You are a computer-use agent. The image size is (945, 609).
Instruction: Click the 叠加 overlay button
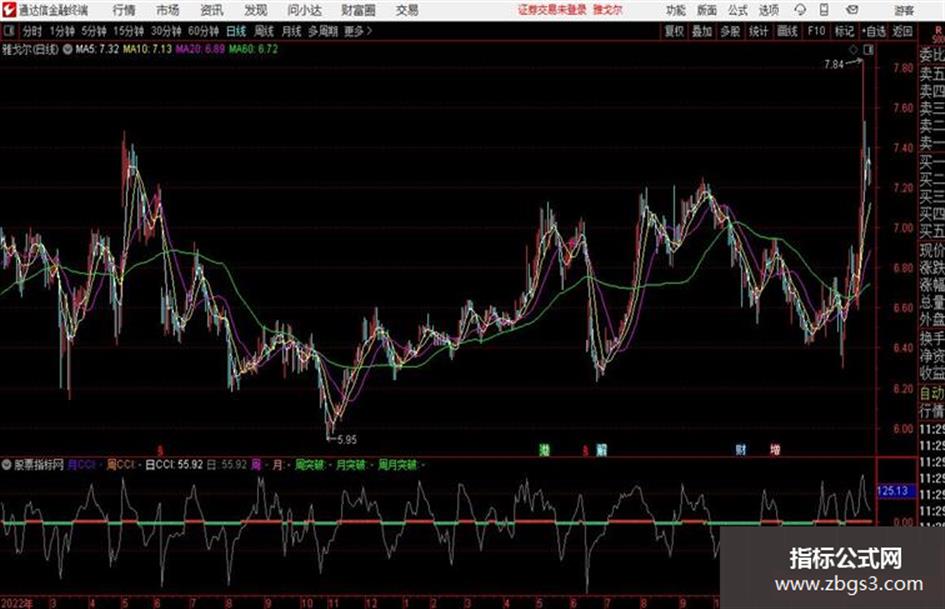(702, 31)
